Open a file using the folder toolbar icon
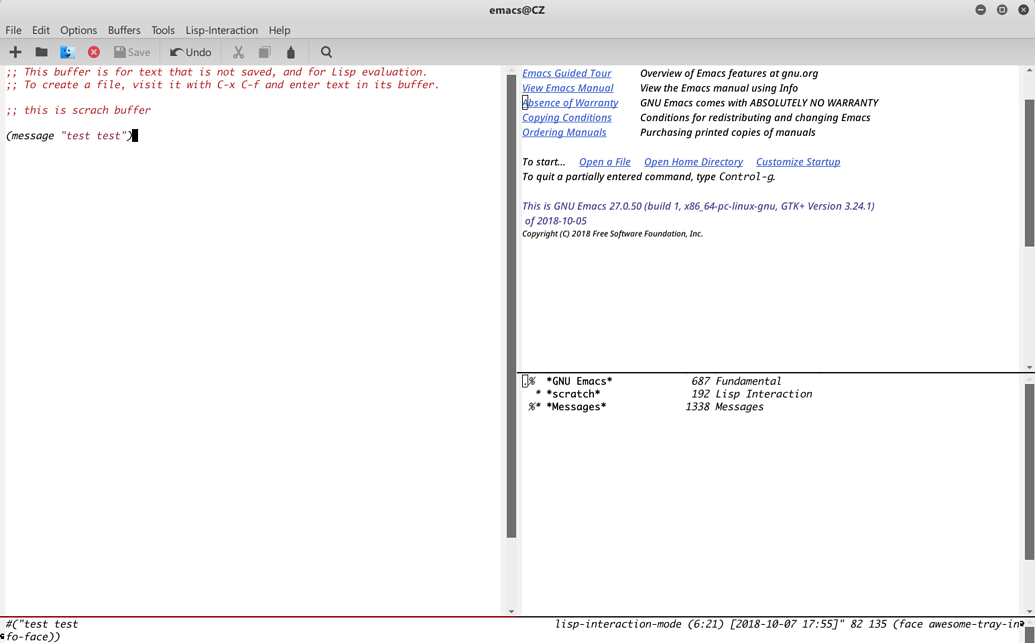Image resolution: width=1035 pixels, height=643 pixels. point(40,51)
